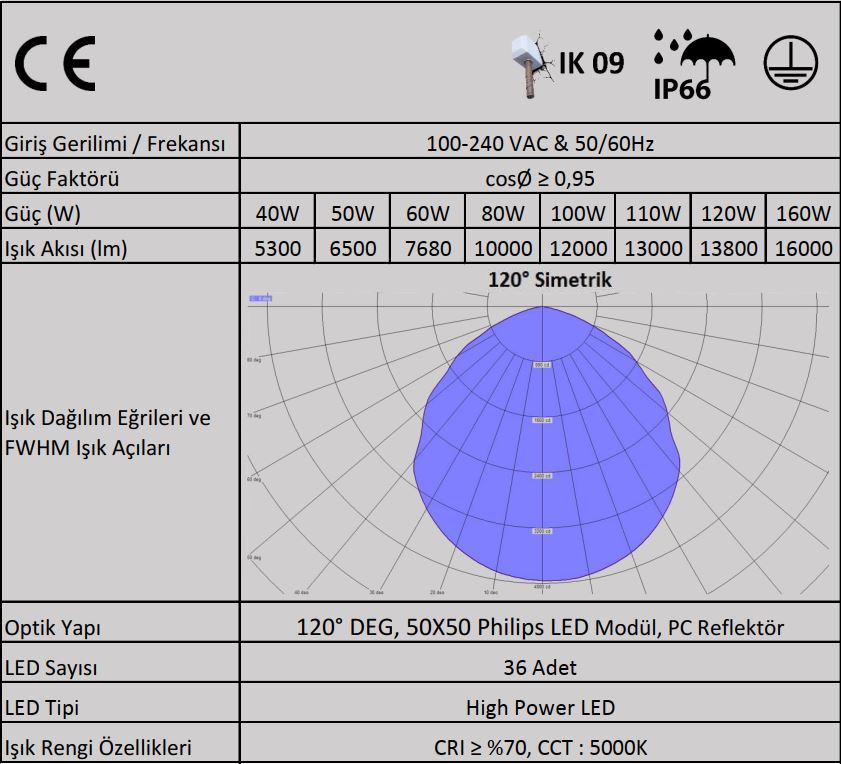Select the Optik Yapı row label

pos(54,628)
